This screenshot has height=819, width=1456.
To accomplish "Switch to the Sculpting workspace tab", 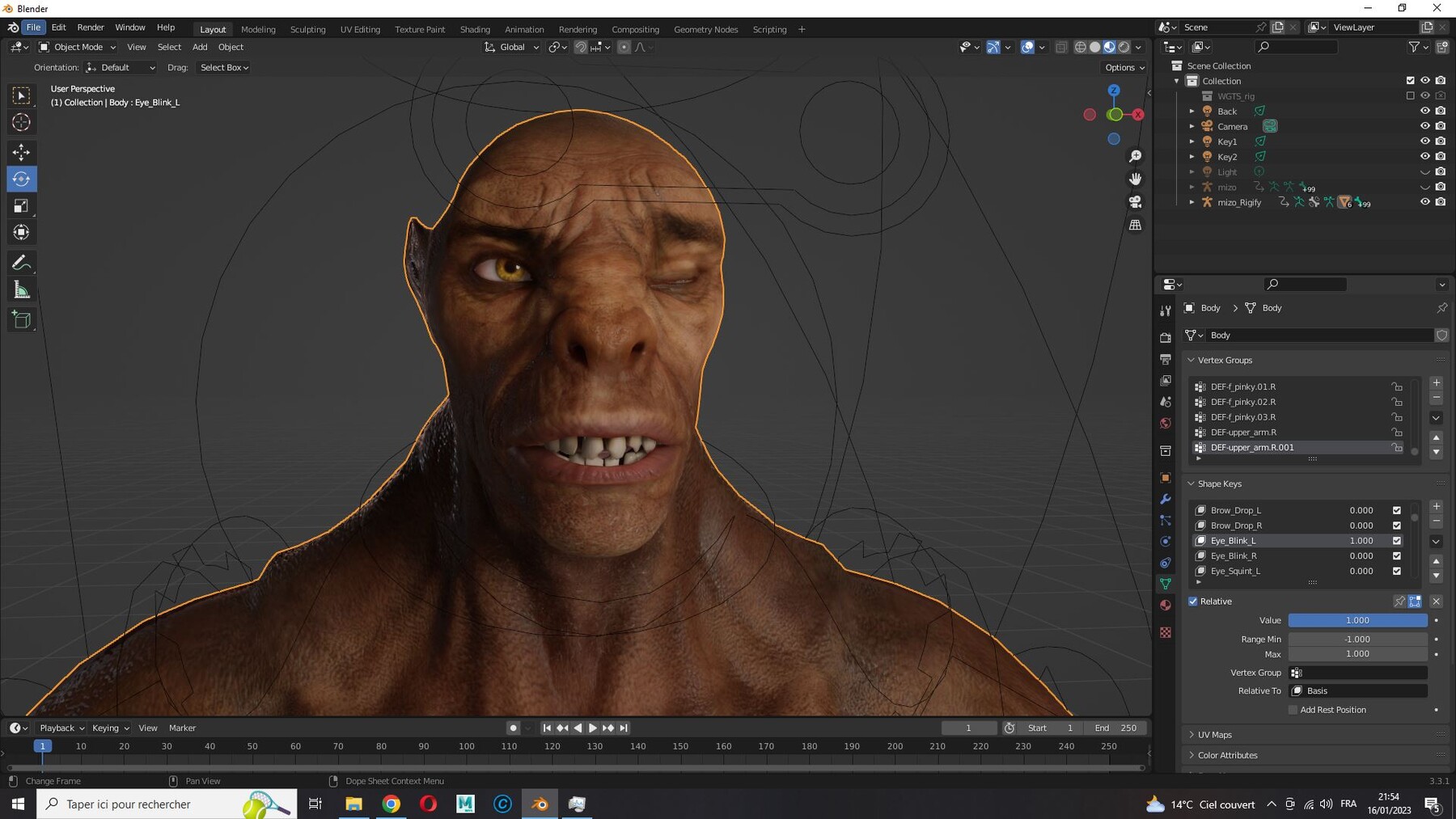I will pyautogui.click(x=307, y=29).
